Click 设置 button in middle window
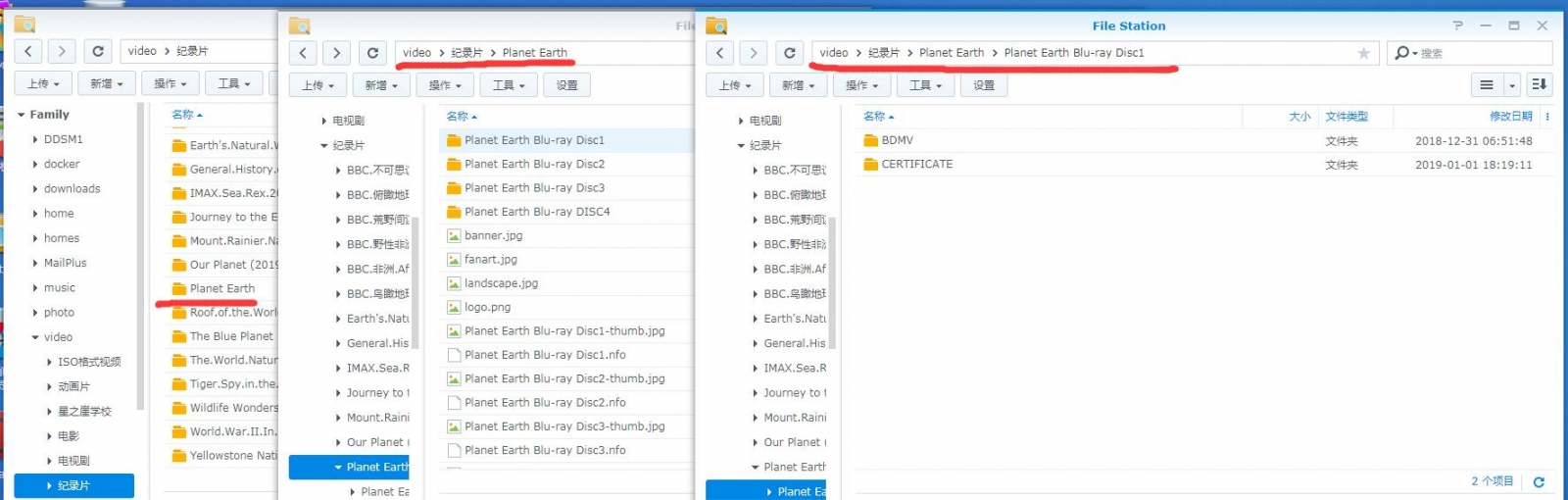This screenshot has height=500, width=1568. tap(566, 85)
